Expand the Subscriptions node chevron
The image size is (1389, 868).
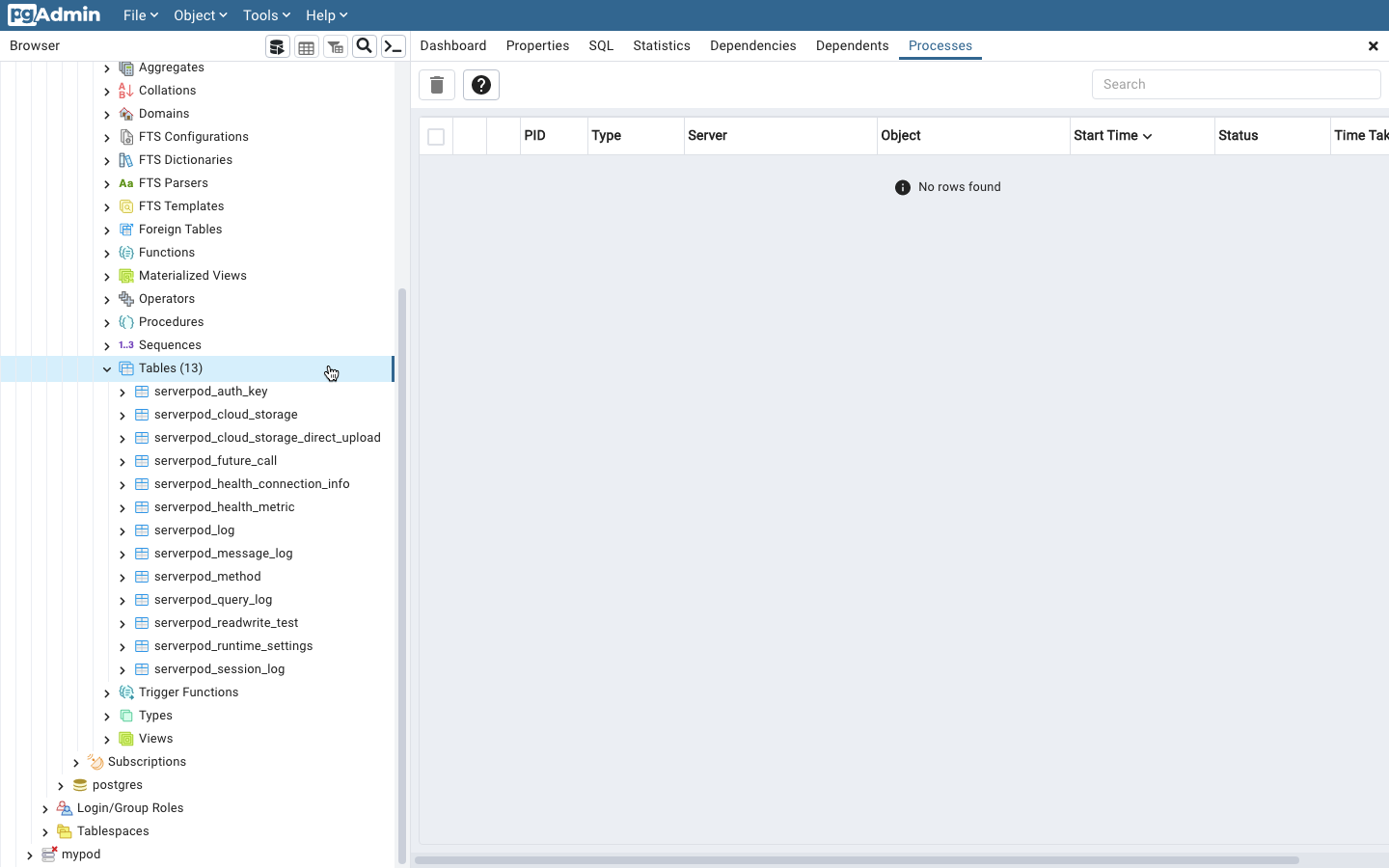click(76, 763)
